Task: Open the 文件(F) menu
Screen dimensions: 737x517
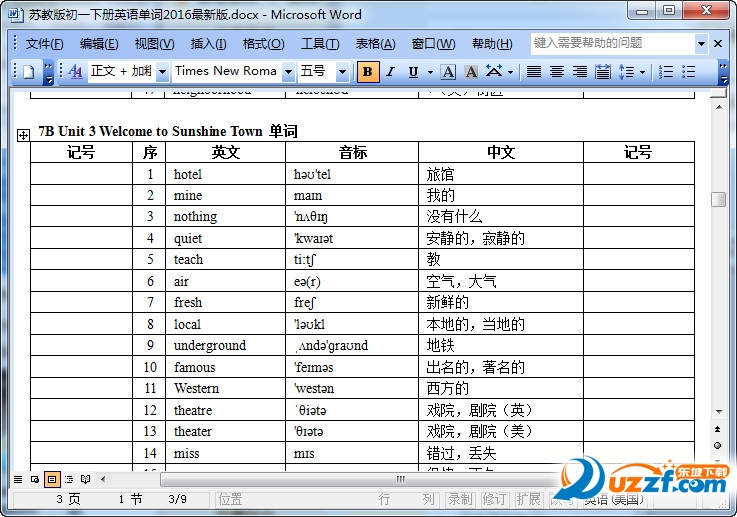Action: pyautogui.click(x=44, y=44)
